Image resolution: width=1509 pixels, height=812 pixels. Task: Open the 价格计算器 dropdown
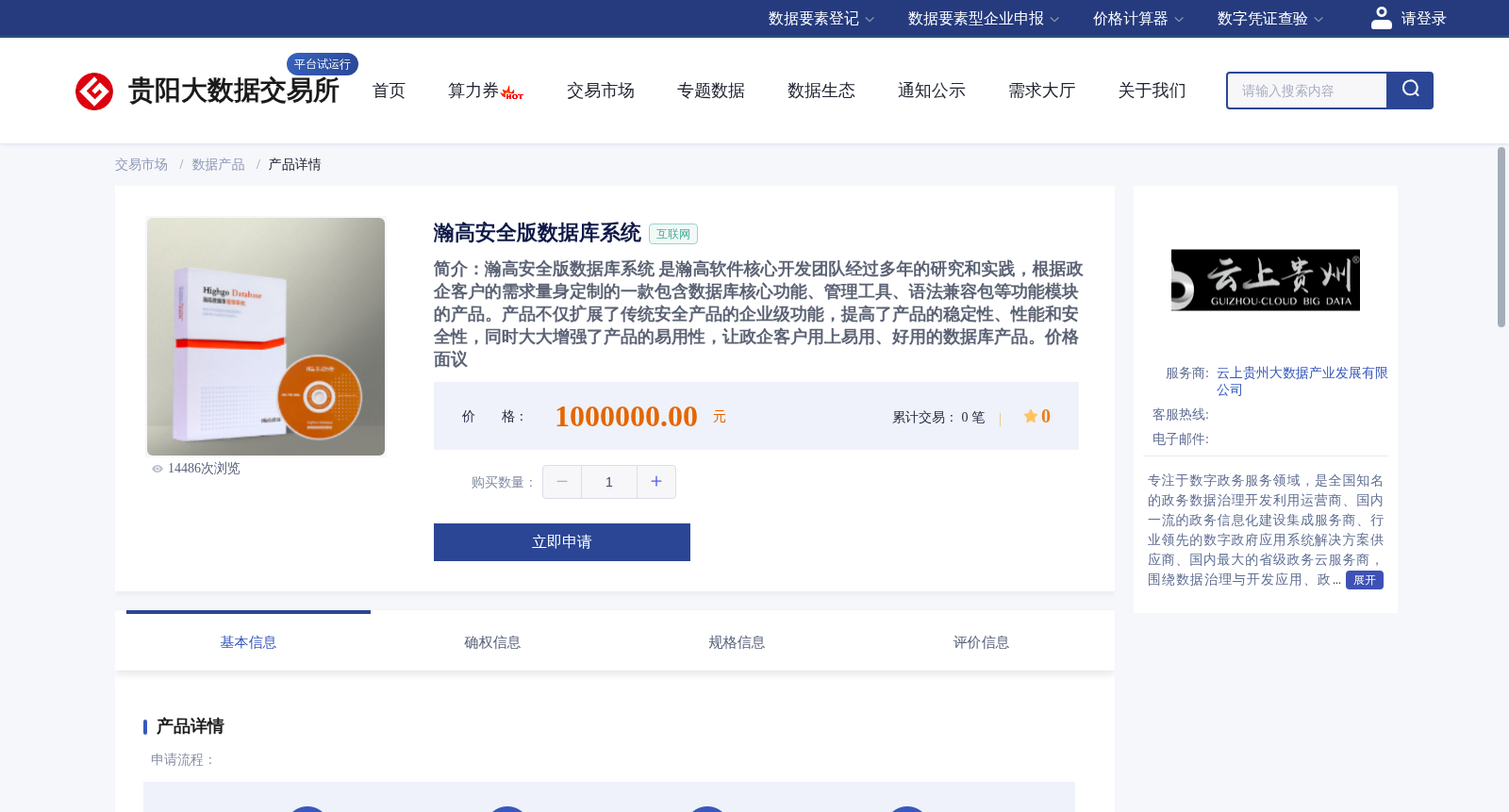1138,19
